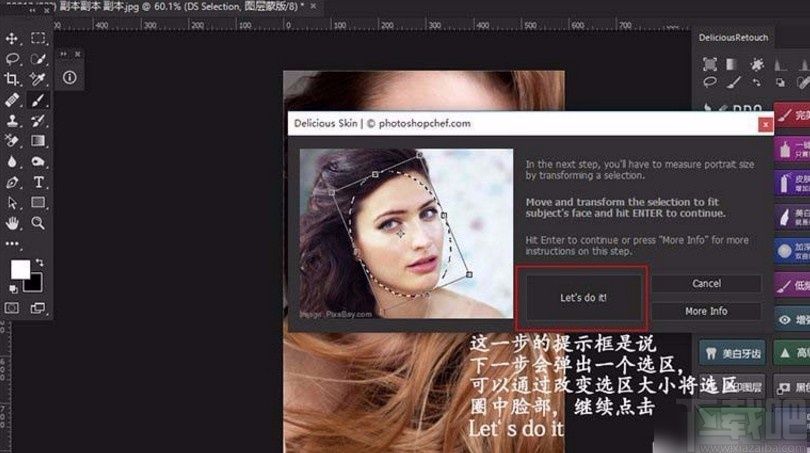This screenshot has width=810, height=453.
Task: Select the Zoom magnifier tool
Action: coord(38,223)
